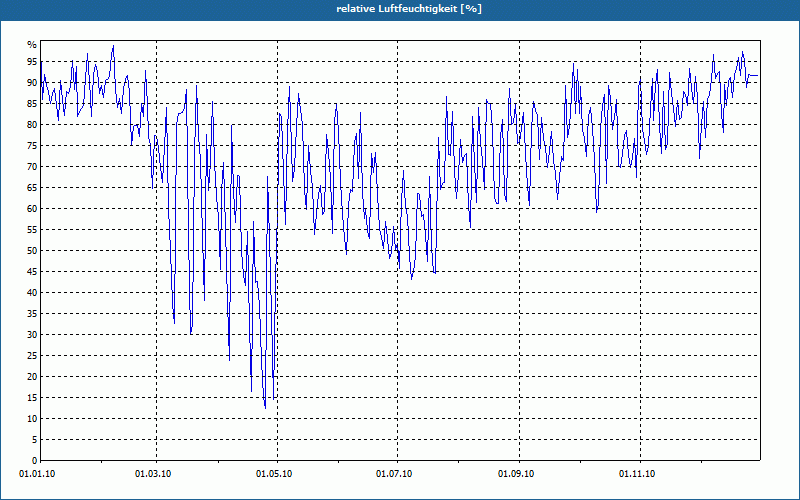This screenshot has height=500, width=800.
Task: Click the y-axis value 25
Action: (x=32, y=356)
